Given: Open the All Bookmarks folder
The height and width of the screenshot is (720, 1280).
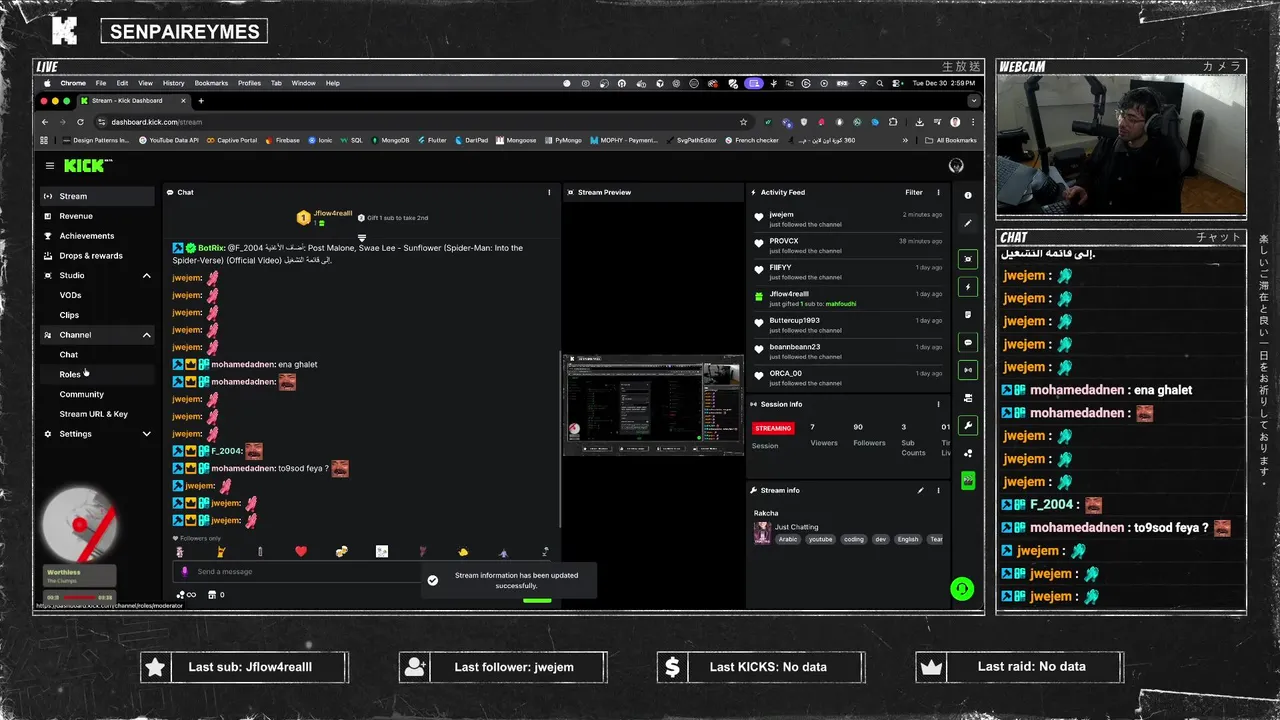Looking at the screenshot, I should (950, 140).
